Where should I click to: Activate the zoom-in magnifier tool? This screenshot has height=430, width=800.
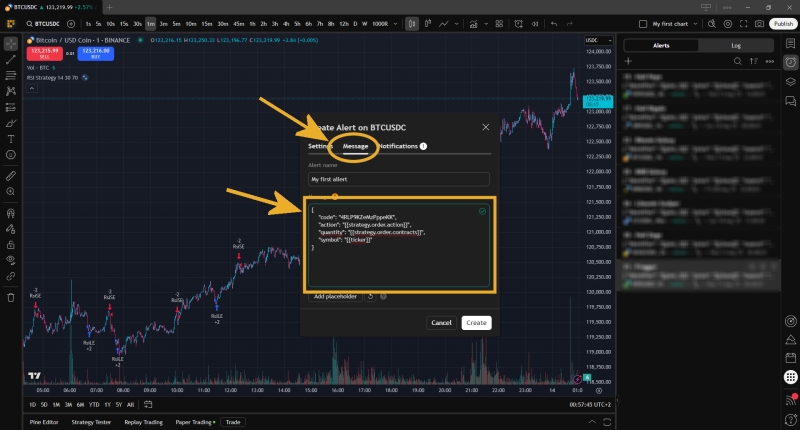pos(11,192)
